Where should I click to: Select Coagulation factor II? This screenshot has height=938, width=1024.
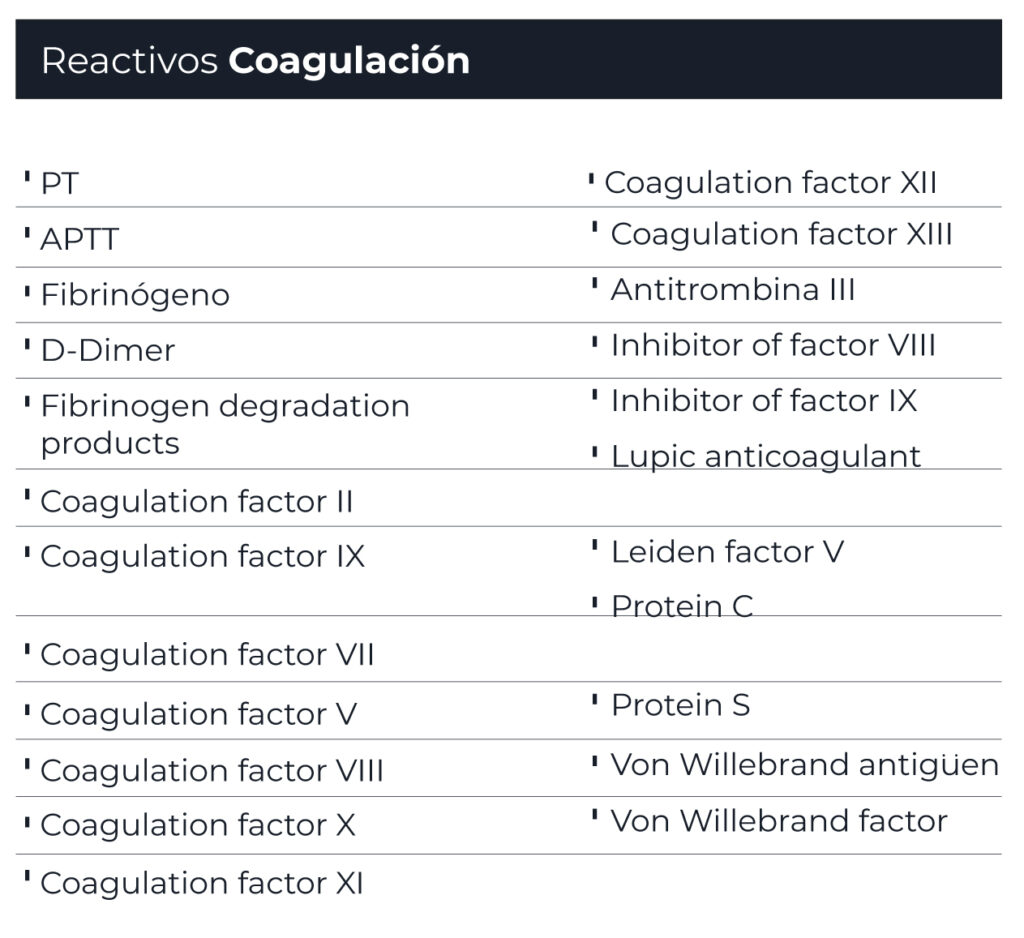197,502
